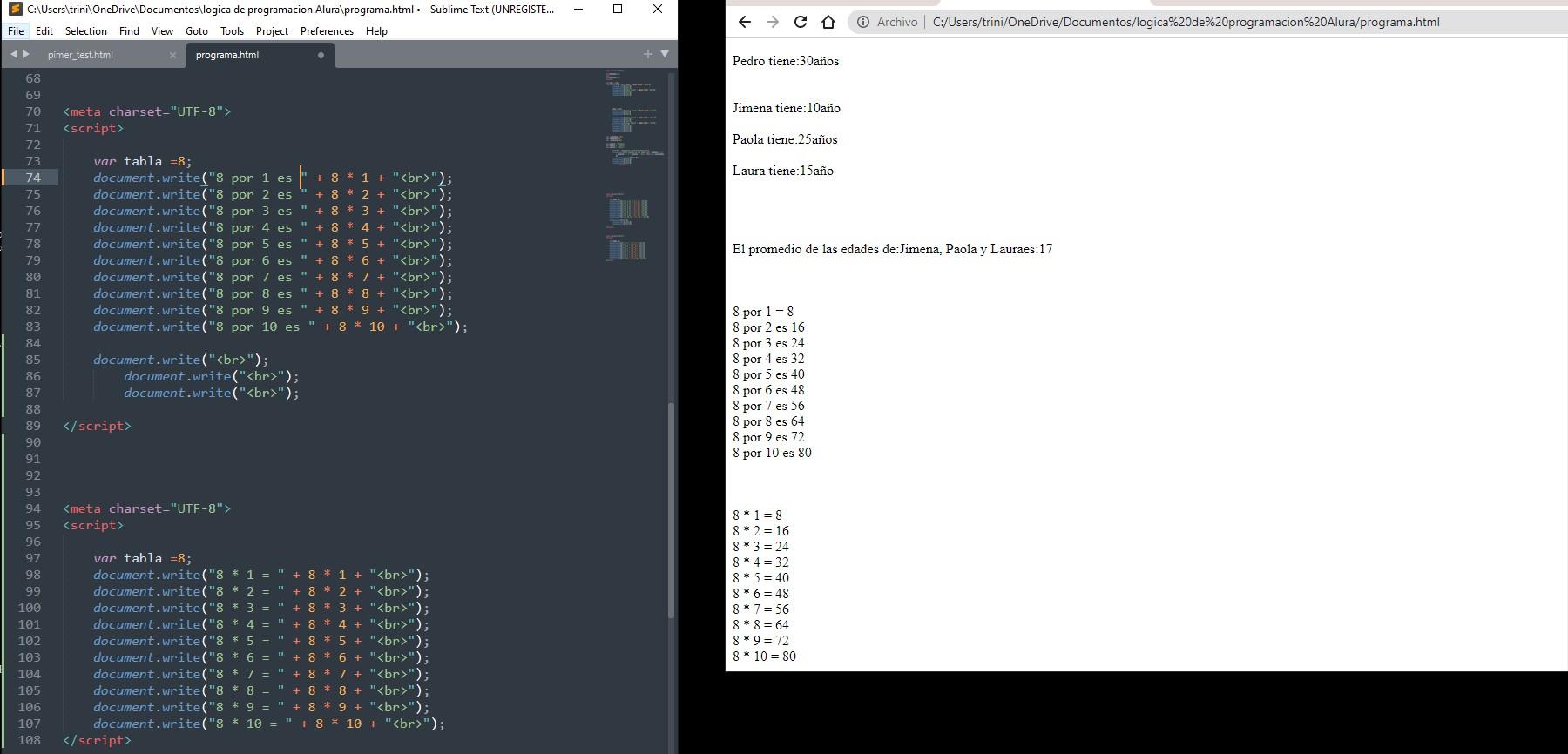
Task: Click the <script> tag on line 71
Action: pos(93,128)
